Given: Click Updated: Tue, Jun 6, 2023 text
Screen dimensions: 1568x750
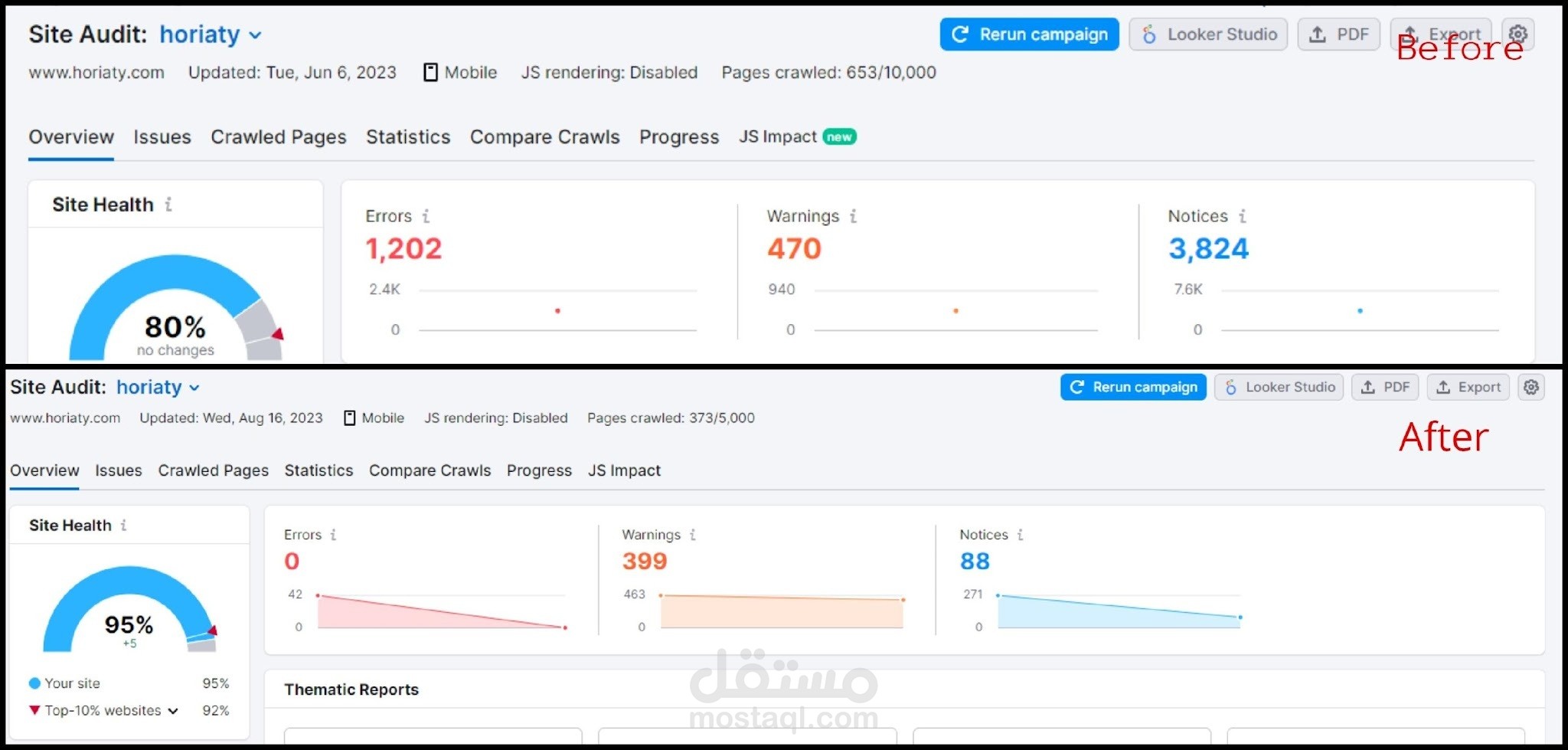Looking at the screenshot, I should tap(292, 73).
